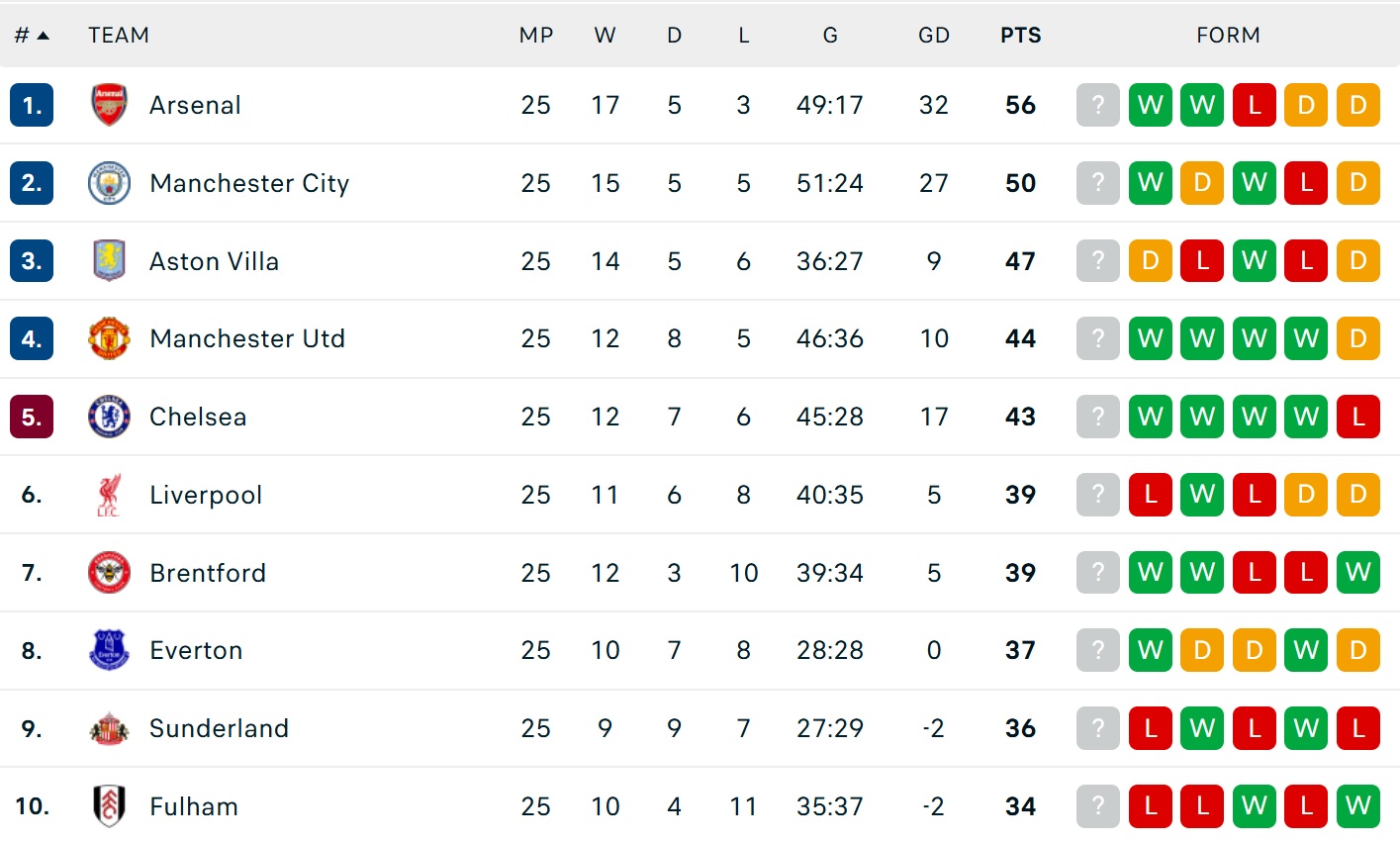Image resolution: width=1400 pixels, height=842 pixels.
Task: Sort table by GD column header
Action: [x=933, y=36]
